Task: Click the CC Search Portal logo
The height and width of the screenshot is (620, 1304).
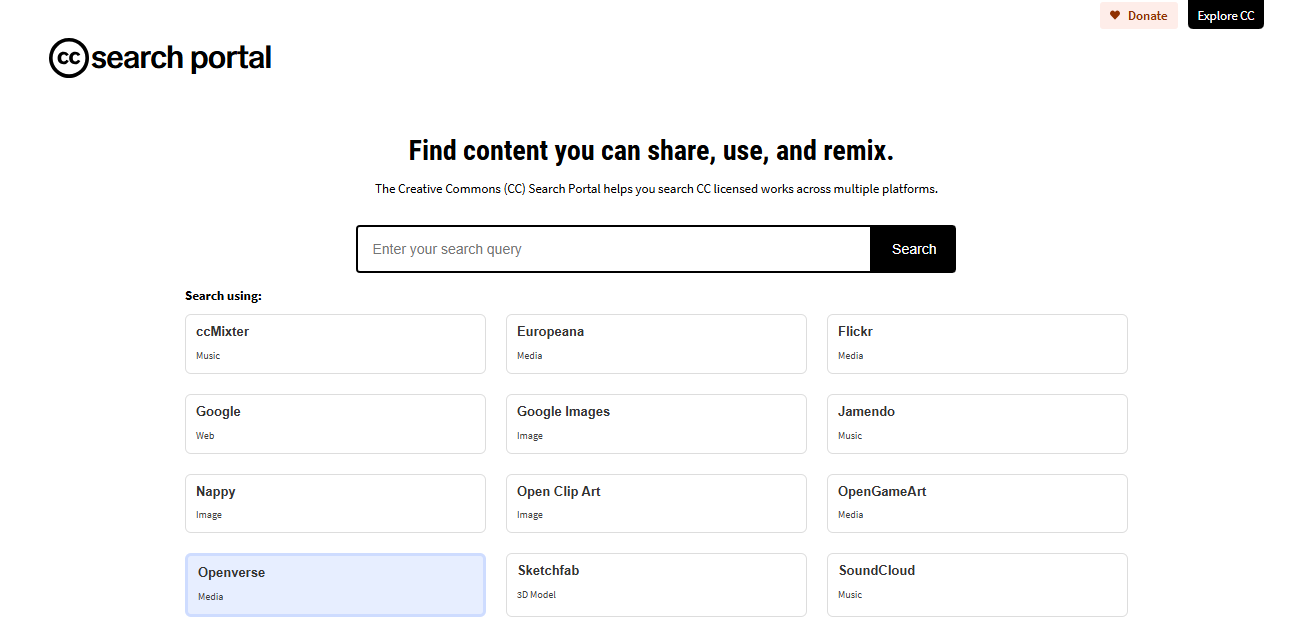Action: (160, 58)
